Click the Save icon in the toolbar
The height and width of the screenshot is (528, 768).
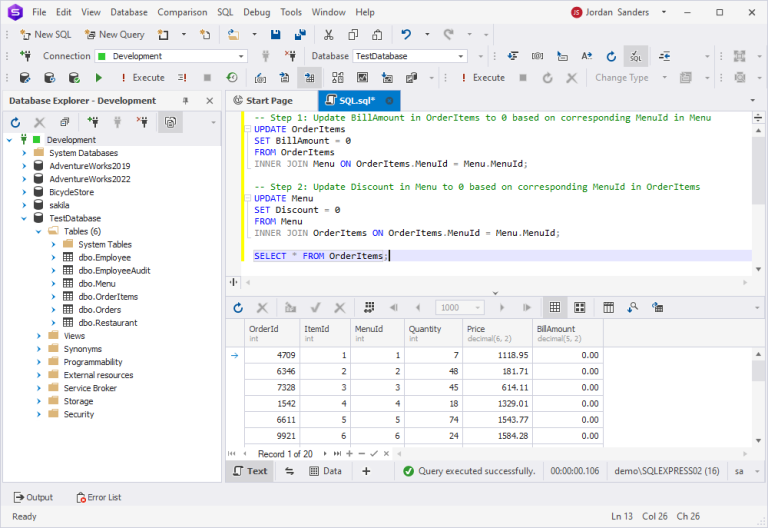point(275,34)
